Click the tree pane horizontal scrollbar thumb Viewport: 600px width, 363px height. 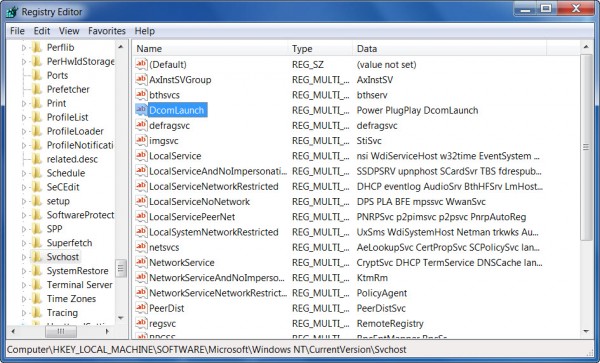click(61, 331)
